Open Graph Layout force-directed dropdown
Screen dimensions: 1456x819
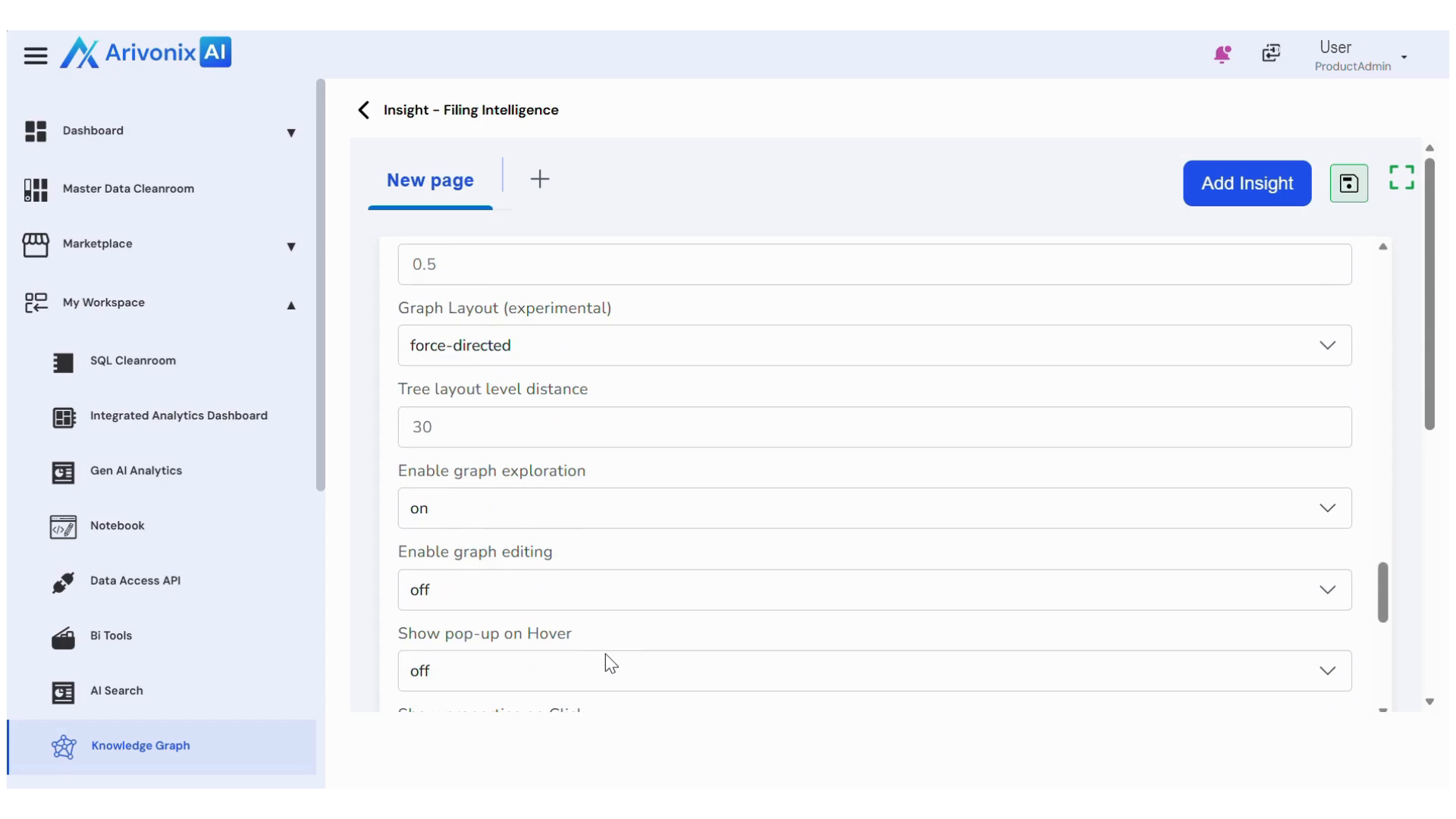pos(874,346)
